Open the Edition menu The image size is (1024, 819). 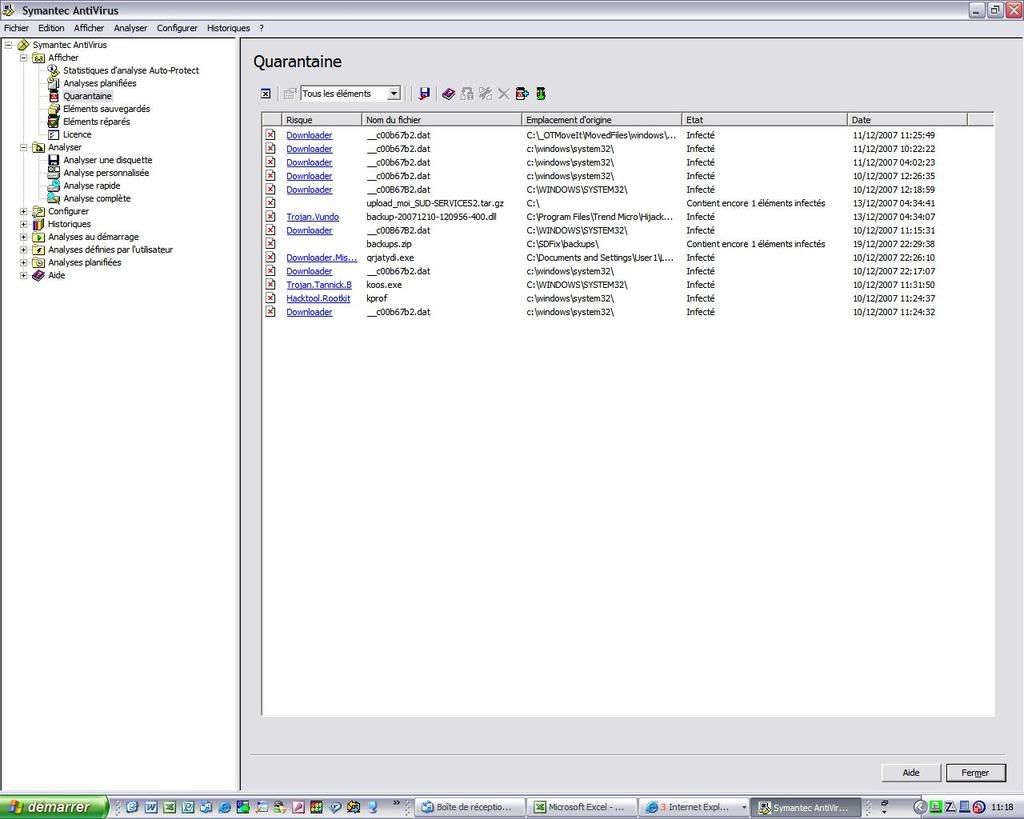(x=51, y=28)
